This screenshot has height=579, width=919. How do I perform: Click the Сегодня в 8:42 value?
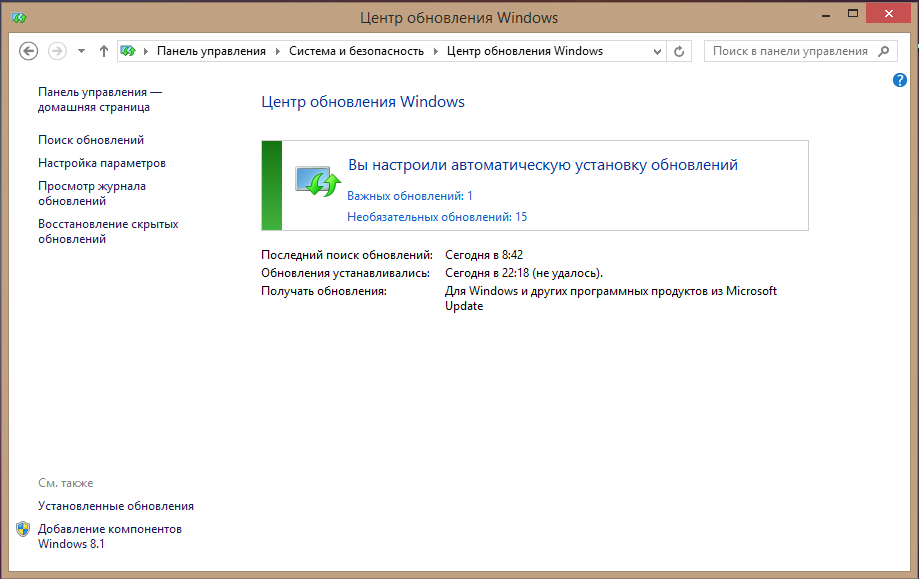point(484,255)
